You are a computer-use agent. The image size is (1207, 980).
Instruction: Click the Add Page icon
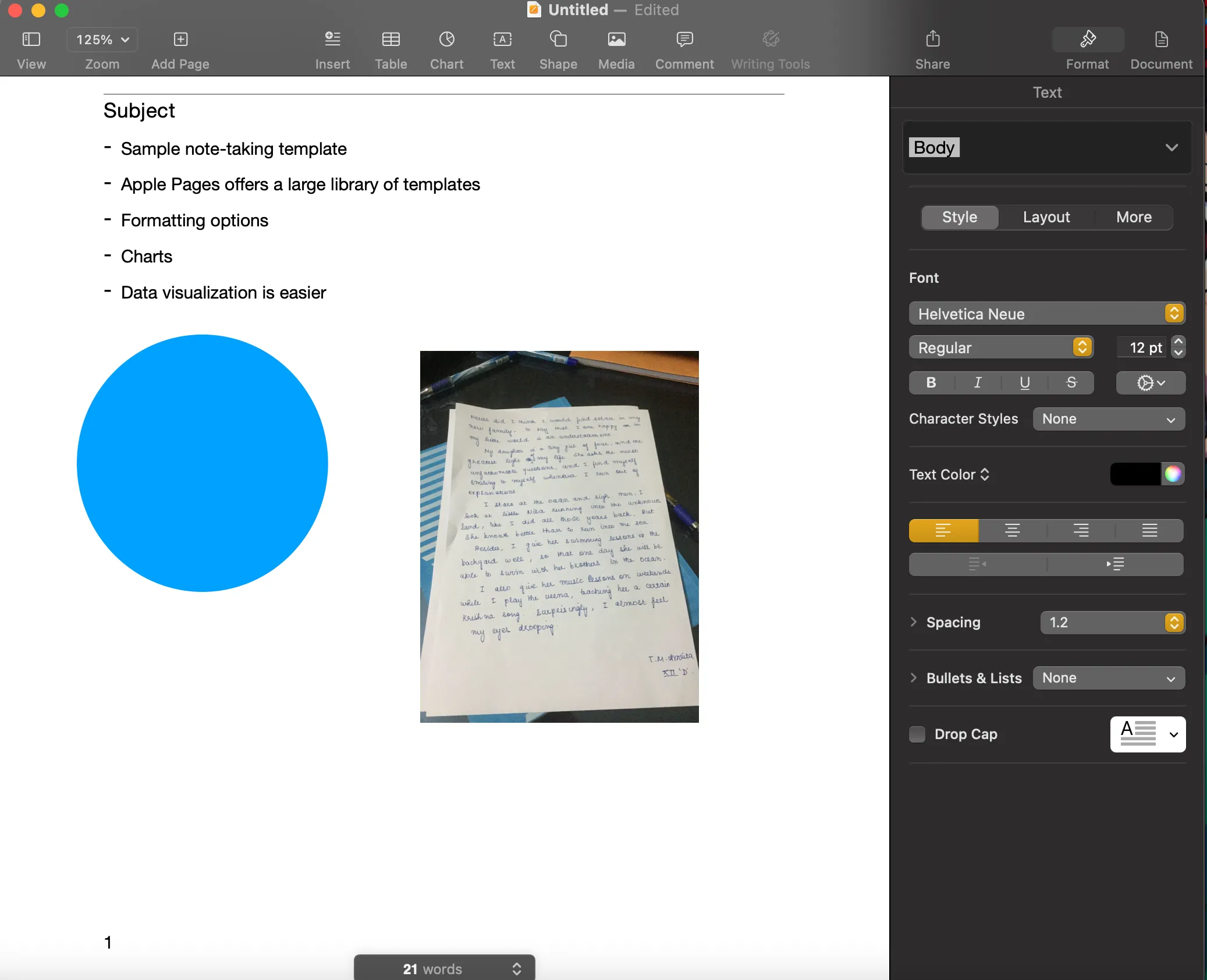[x=180, y=40]
